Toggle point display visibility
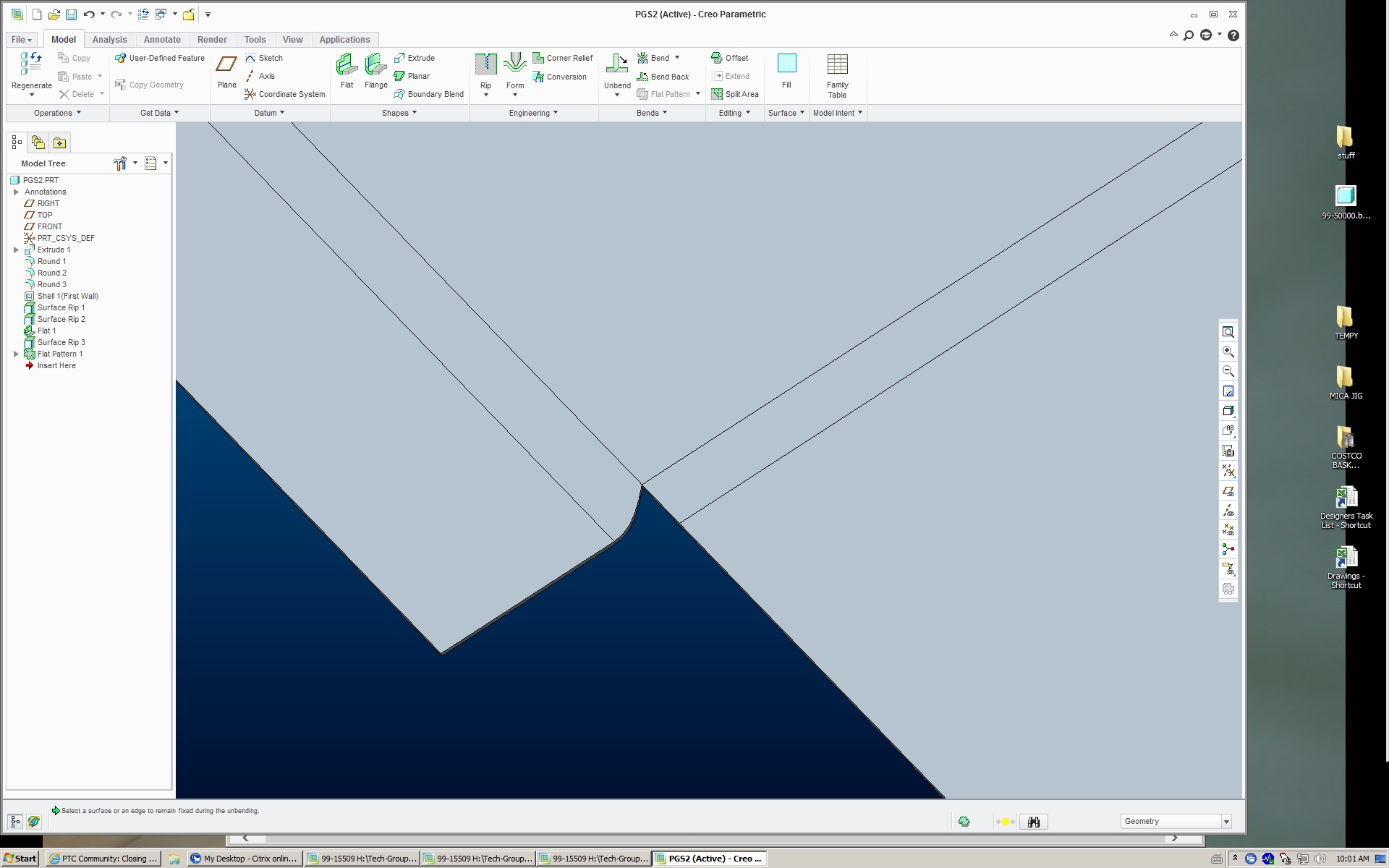Image resolution: width=1389 pixels, height=868 pixels. coord(1228,530)
